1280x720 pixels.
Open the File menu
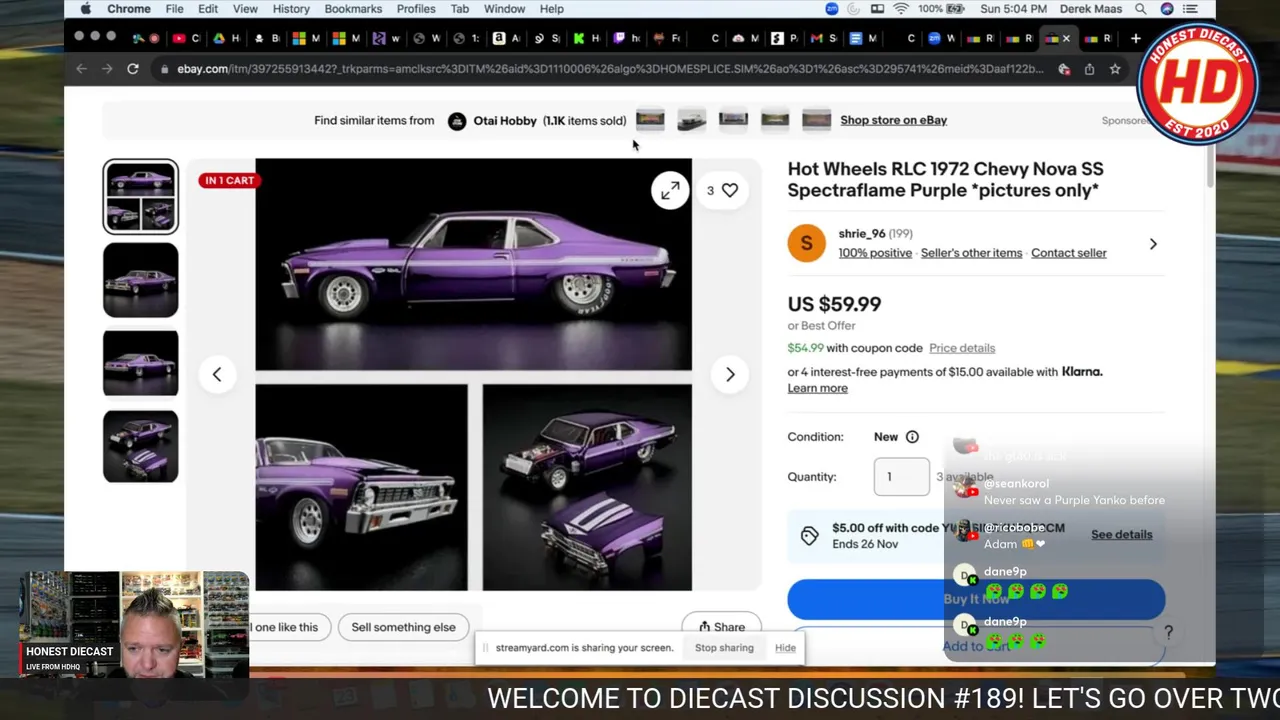point(174,9)
